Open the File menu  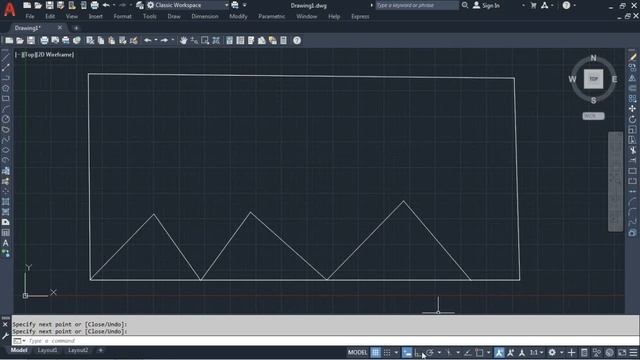(30, 17)
